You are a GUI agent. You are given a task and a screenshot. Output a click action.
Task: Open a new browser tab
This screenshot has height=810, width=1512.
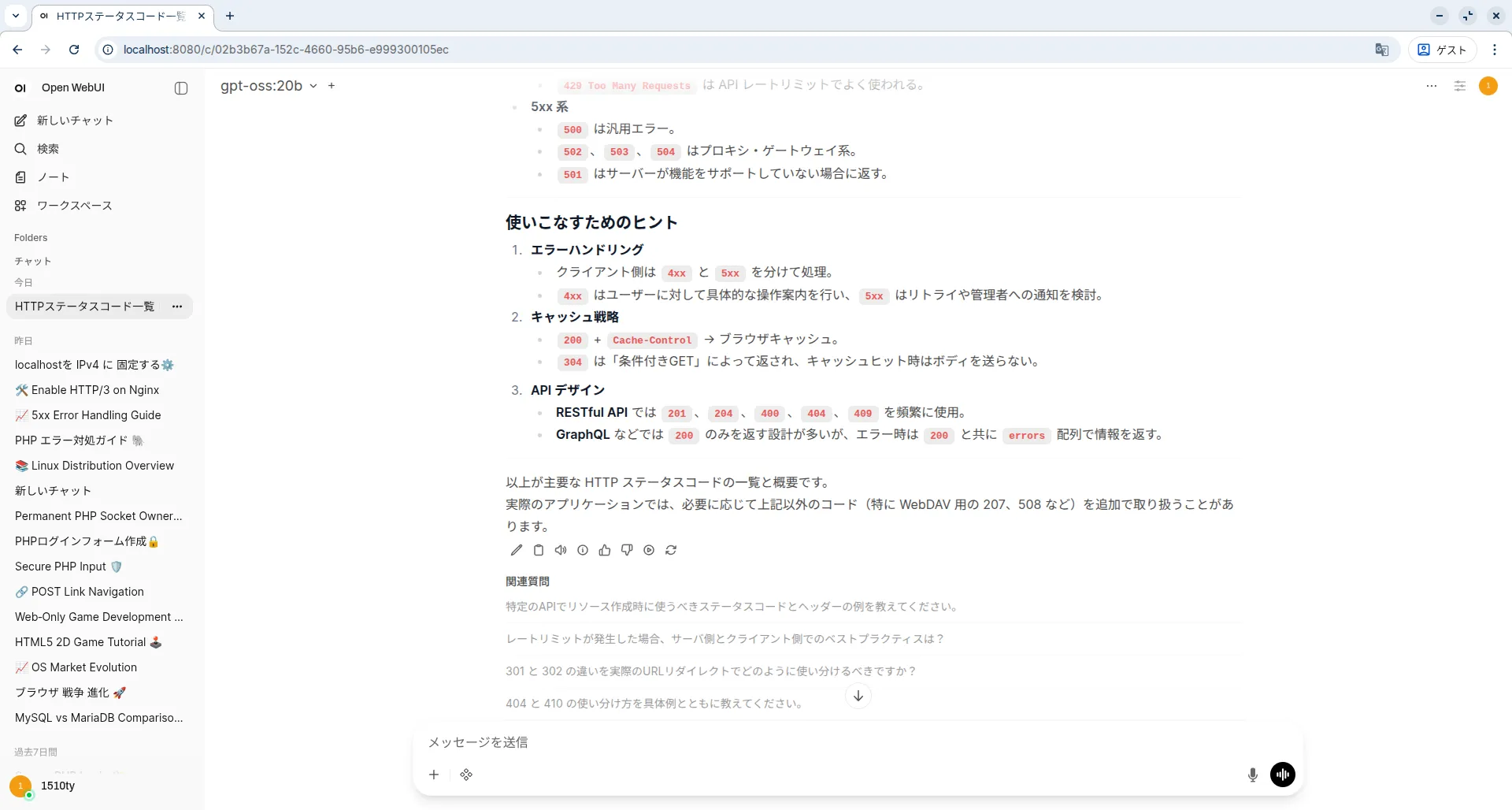[x=230, y=16]
